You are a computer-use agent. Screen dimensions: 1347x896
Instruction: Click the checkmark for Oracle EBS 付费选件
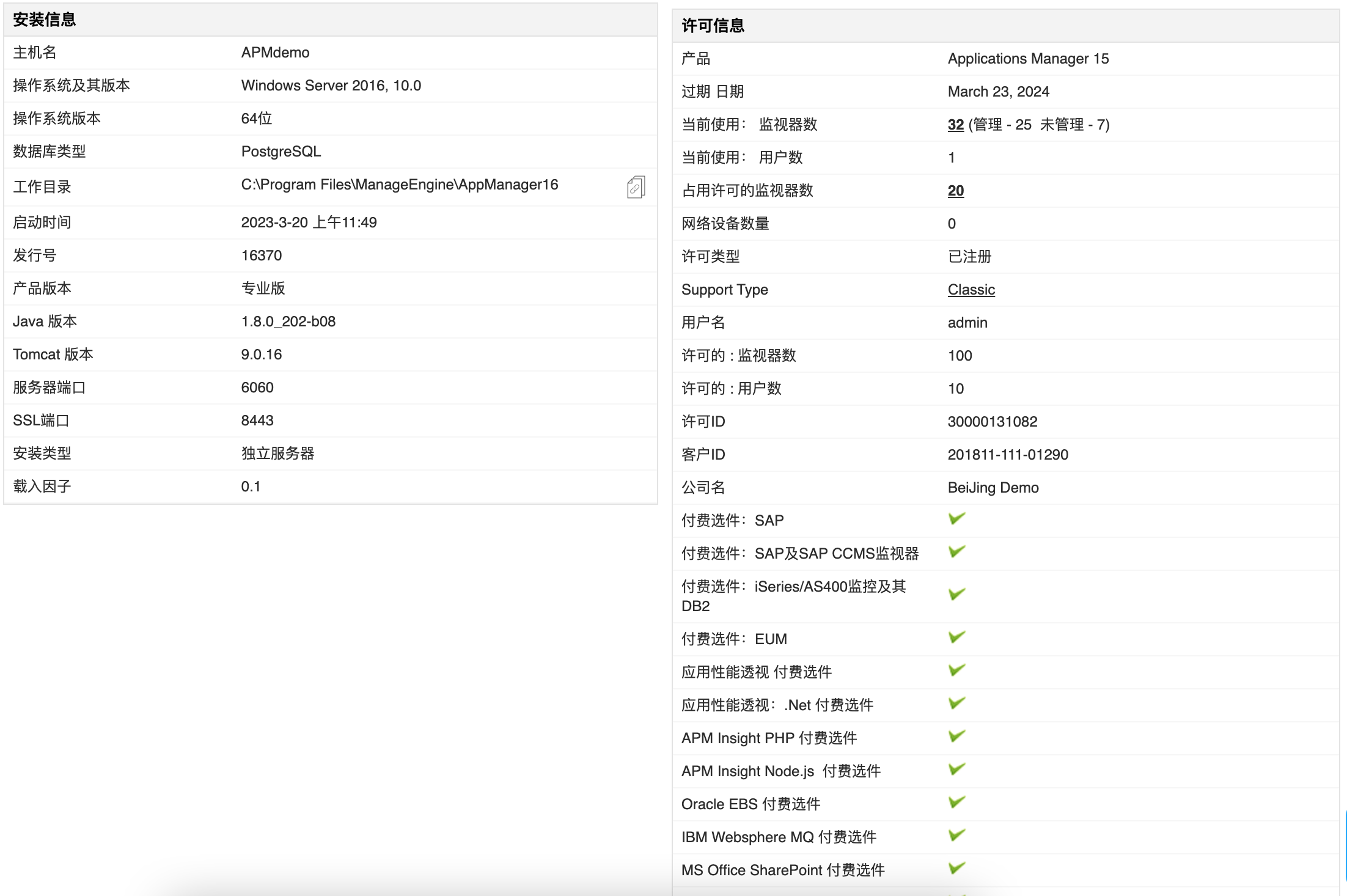click(x=957, y=802)
